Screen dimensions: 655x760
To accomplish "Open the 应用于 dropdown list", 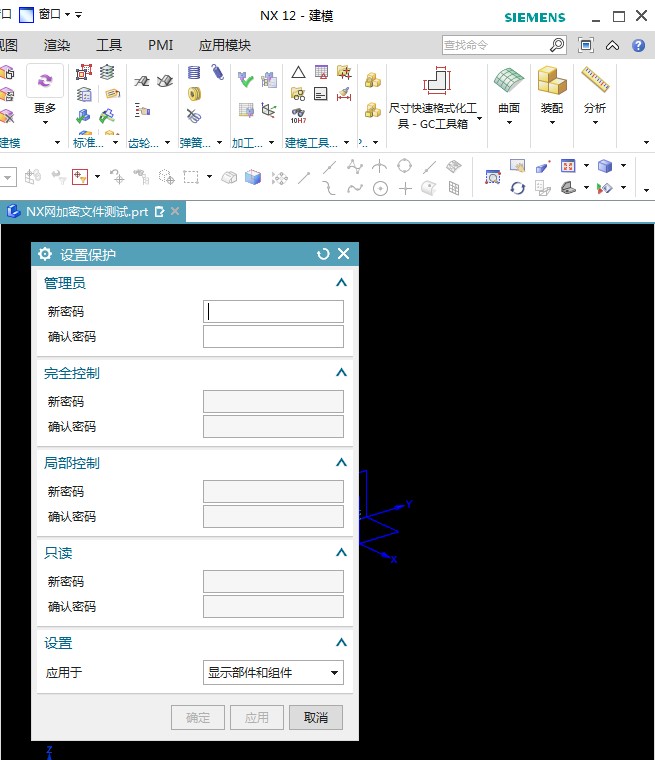I will click(x=273, y=672).
